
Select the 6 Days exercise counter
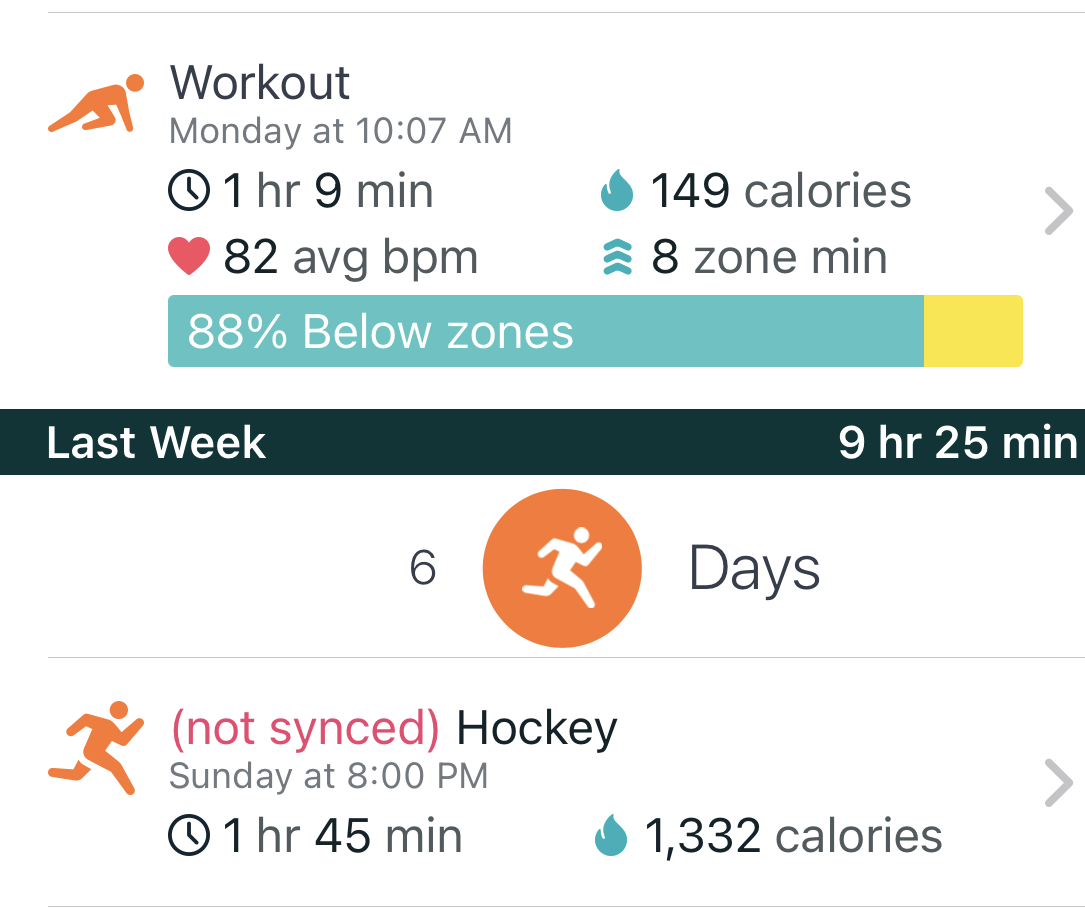[x=424, y=567]
